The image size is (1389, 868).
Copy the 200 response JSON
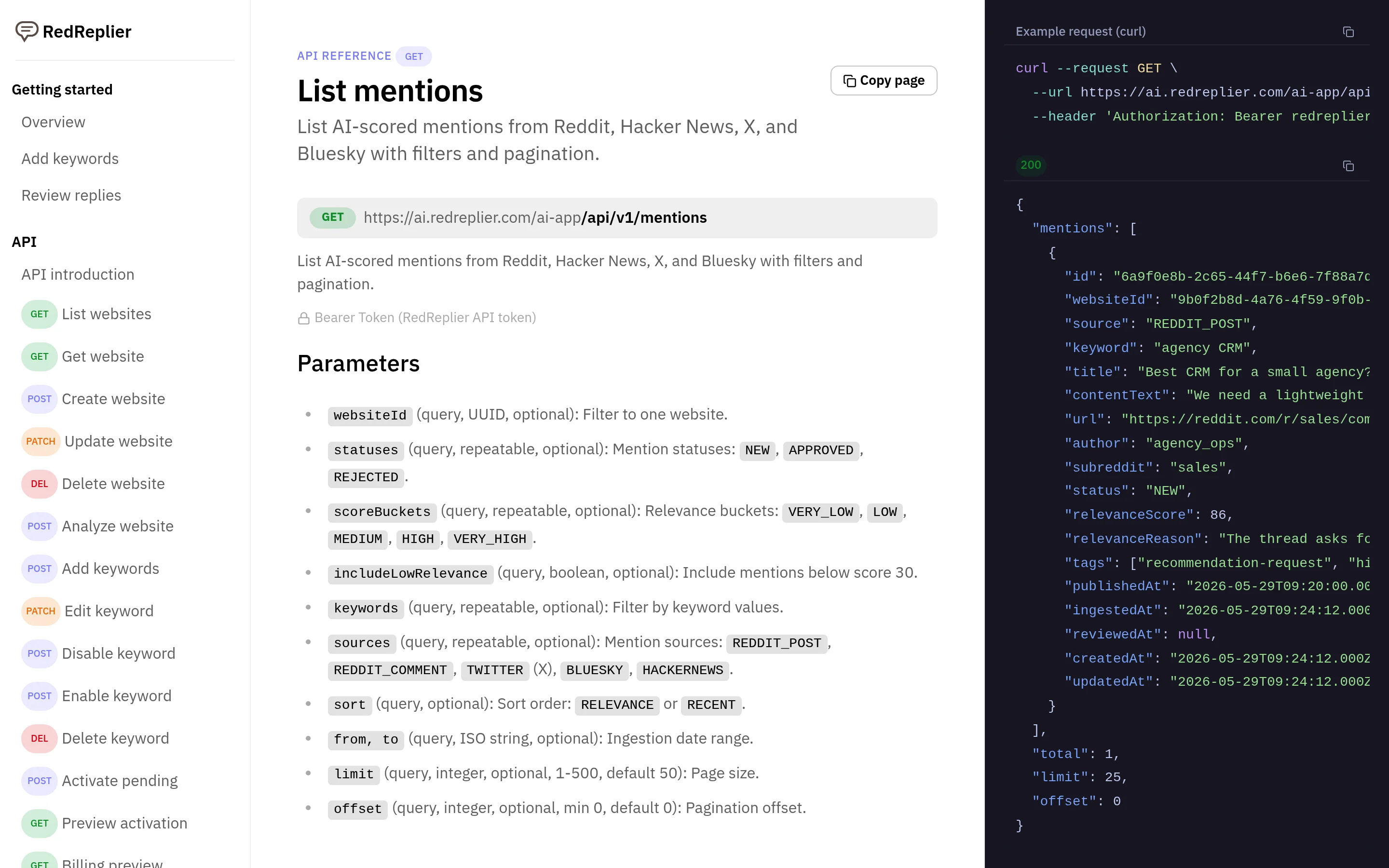tap(1348, 166)
